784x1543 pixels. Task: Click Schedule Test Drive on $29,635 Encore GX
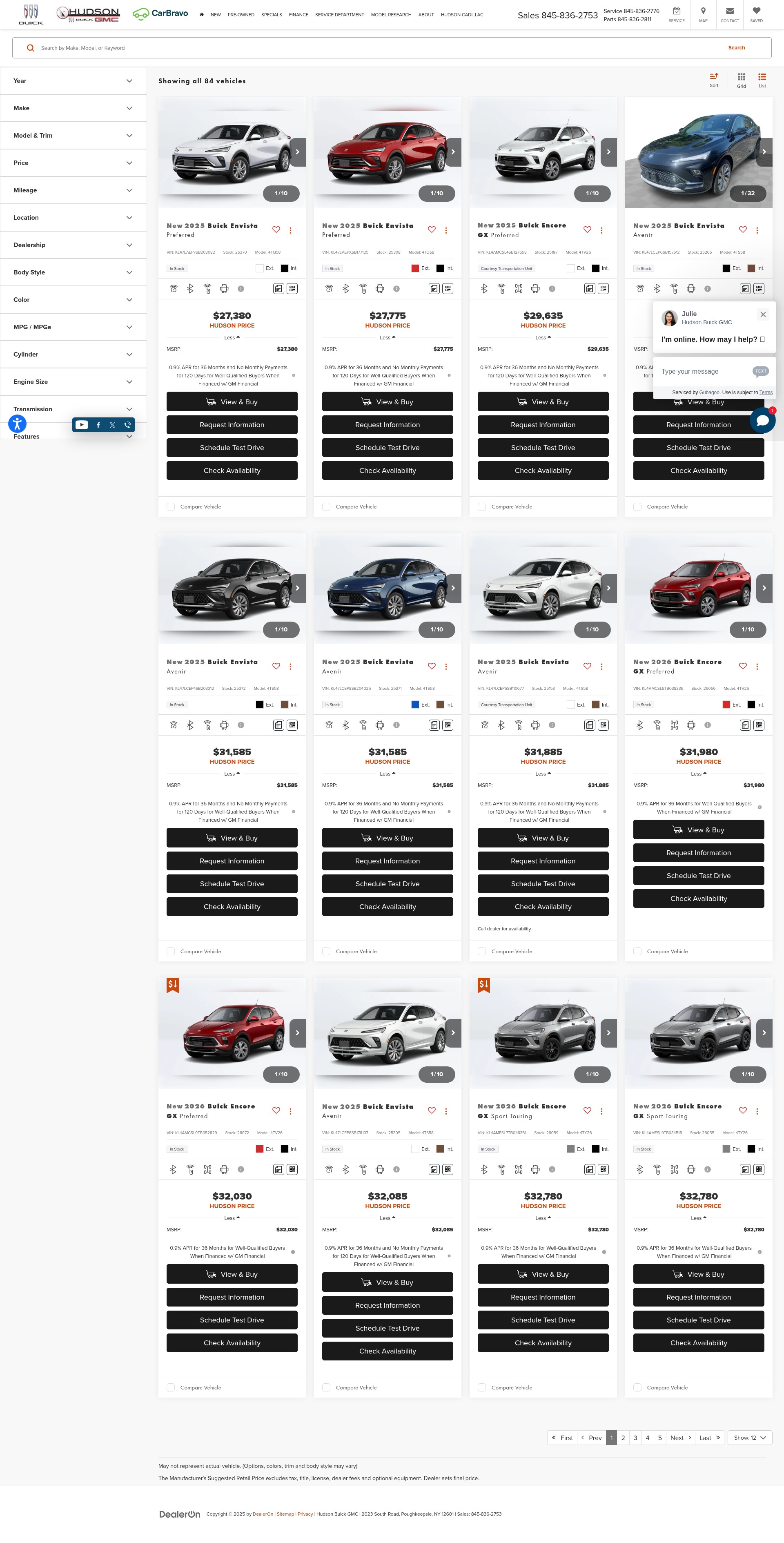[543, 448]
